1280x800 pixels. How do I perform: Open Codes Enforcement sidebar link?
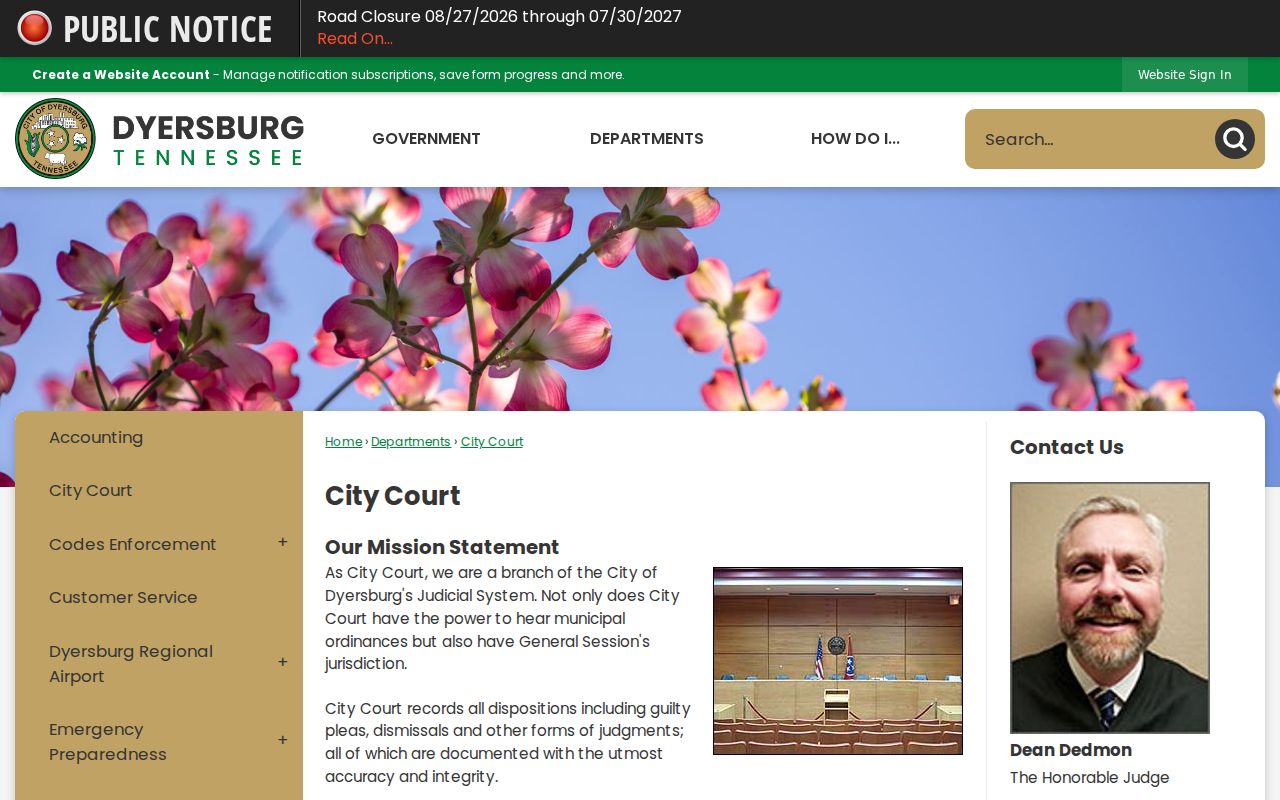(x=133, y=545)
